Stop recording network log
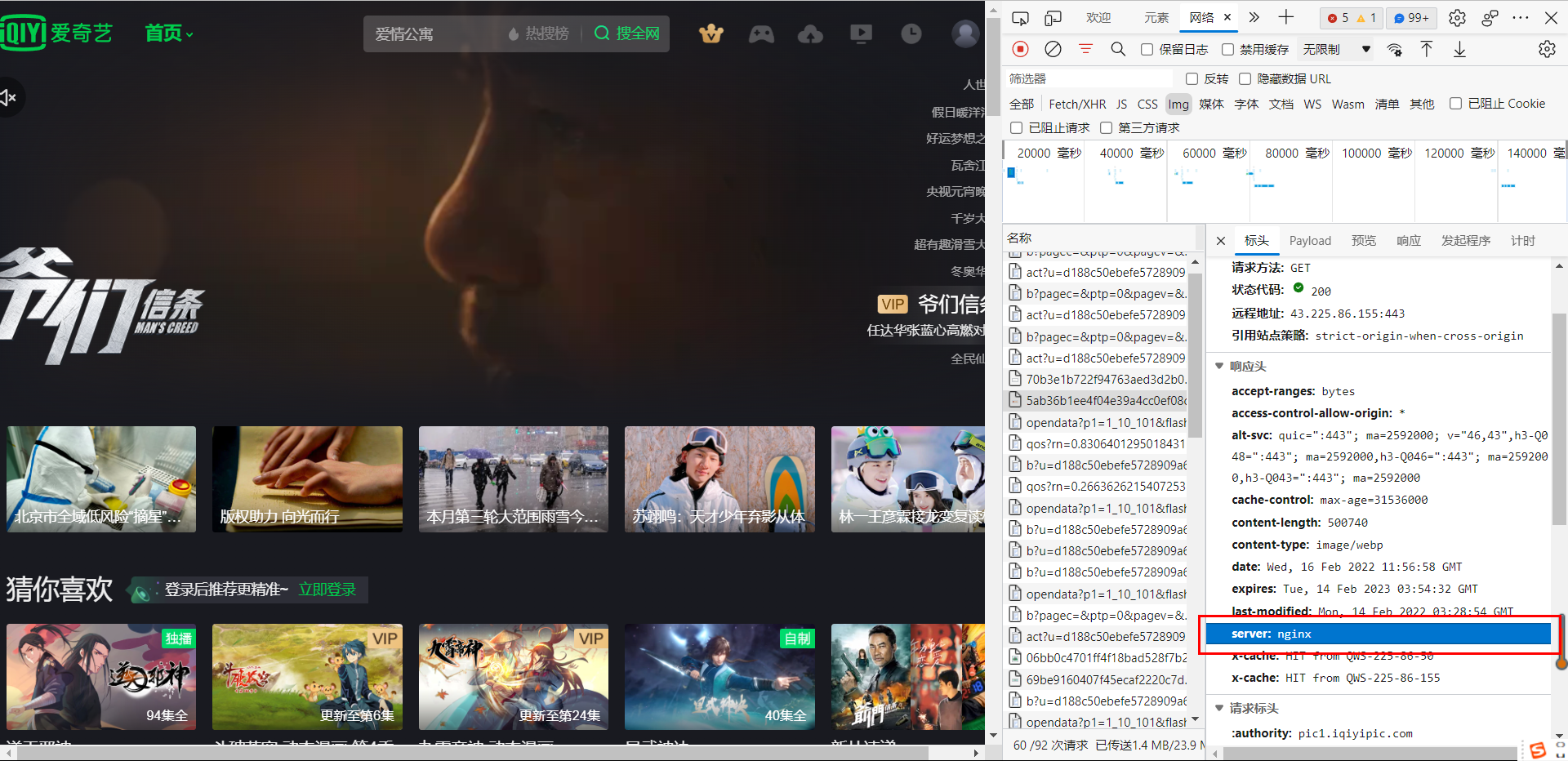 tap(1020, 49)
